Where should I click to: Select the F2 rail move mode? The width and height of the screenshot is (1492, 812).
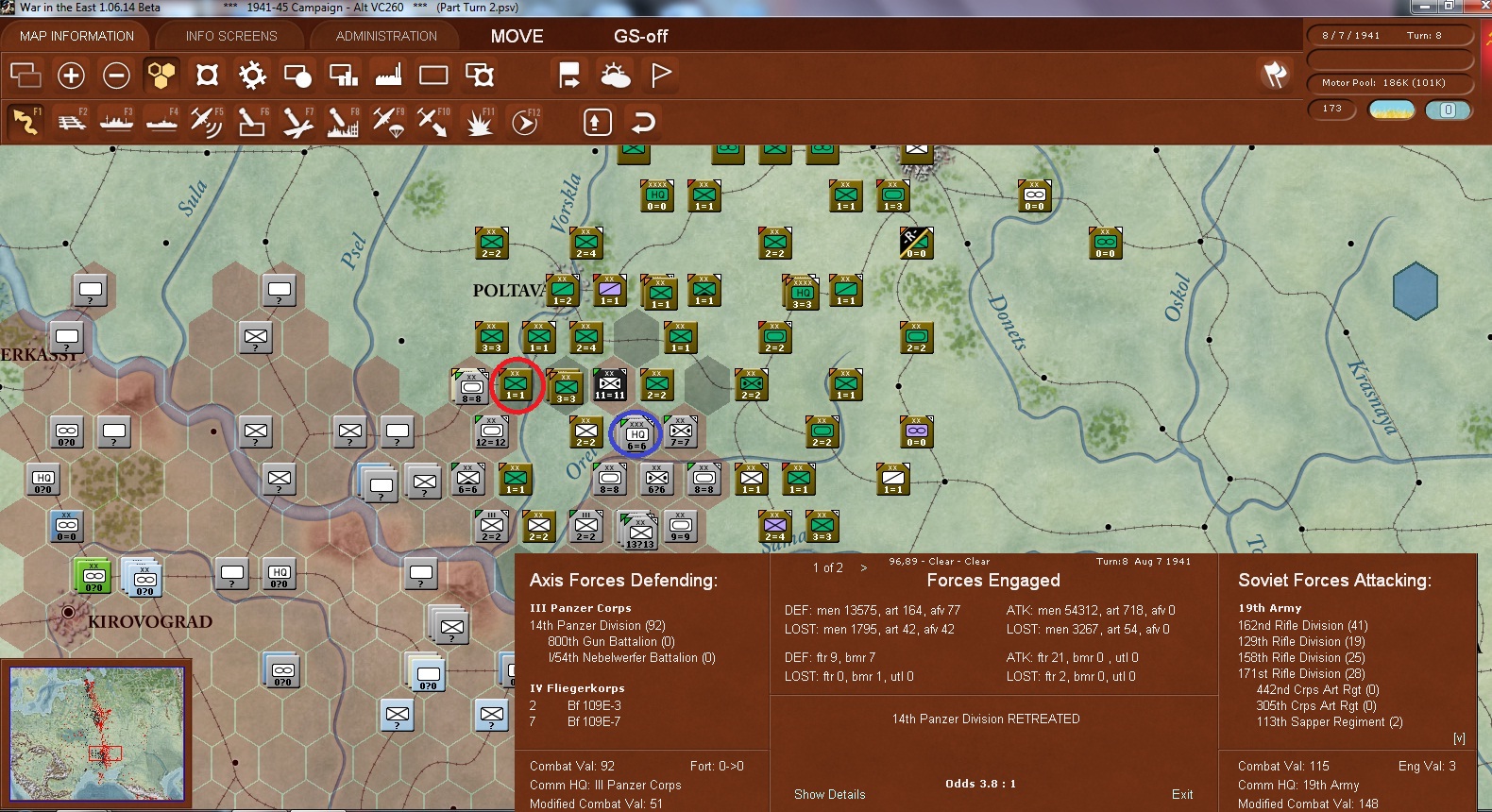coord(72,122)
